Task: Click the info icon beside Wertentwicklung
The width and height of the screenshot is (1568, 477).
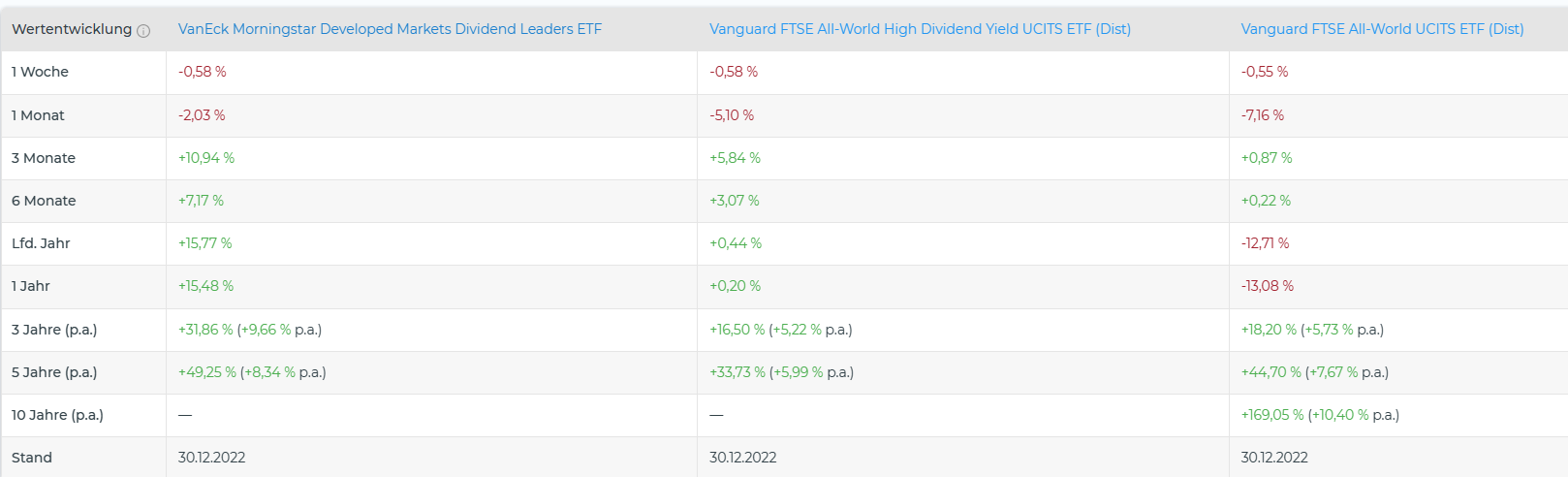Action: [143, 31]
